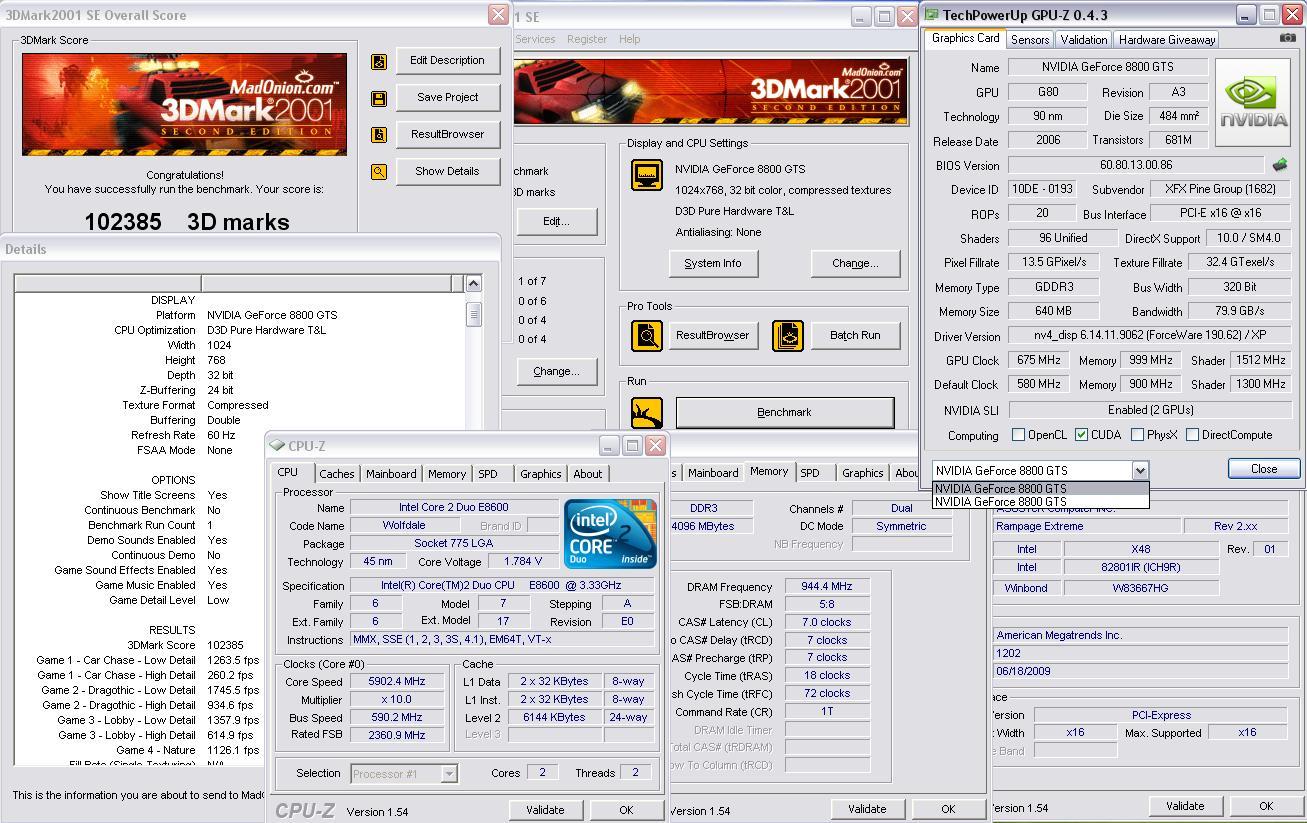Click the Details list scroll-up arrow

[x=474, y=284]
